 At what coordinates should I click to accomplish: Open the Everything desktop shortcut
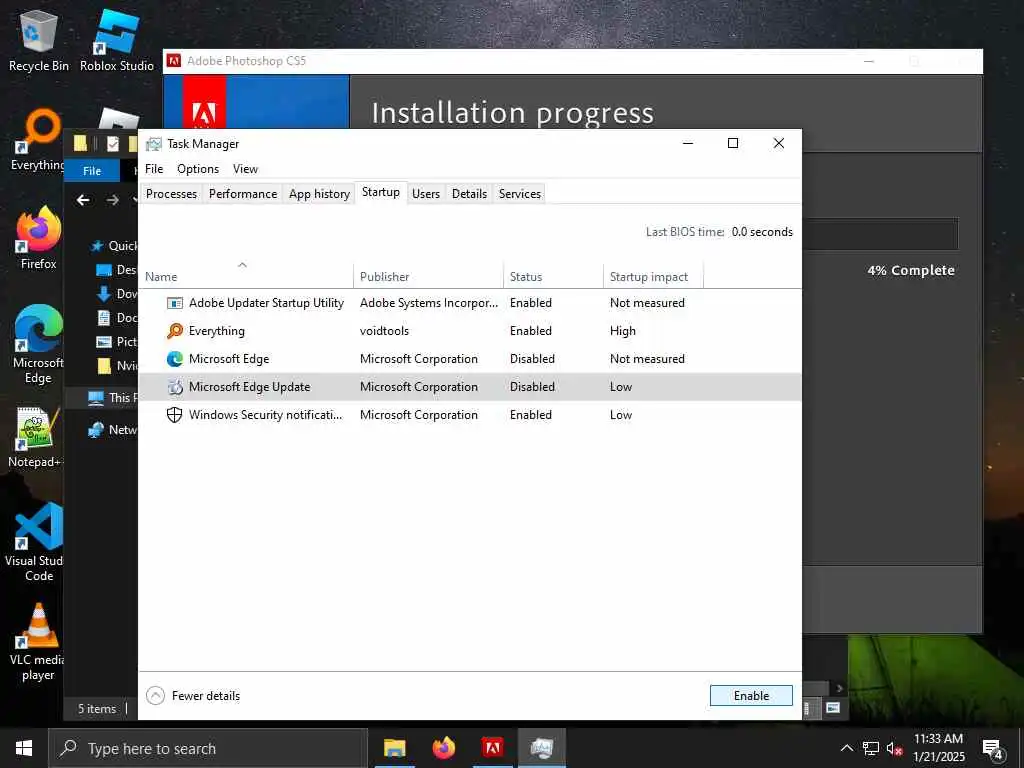coord(37,140)
